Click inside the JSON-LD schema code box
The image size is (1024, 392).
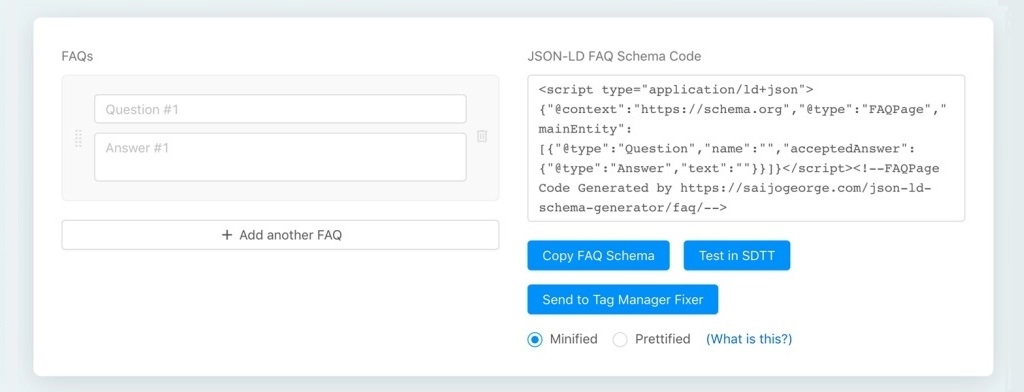click(746, 148)
